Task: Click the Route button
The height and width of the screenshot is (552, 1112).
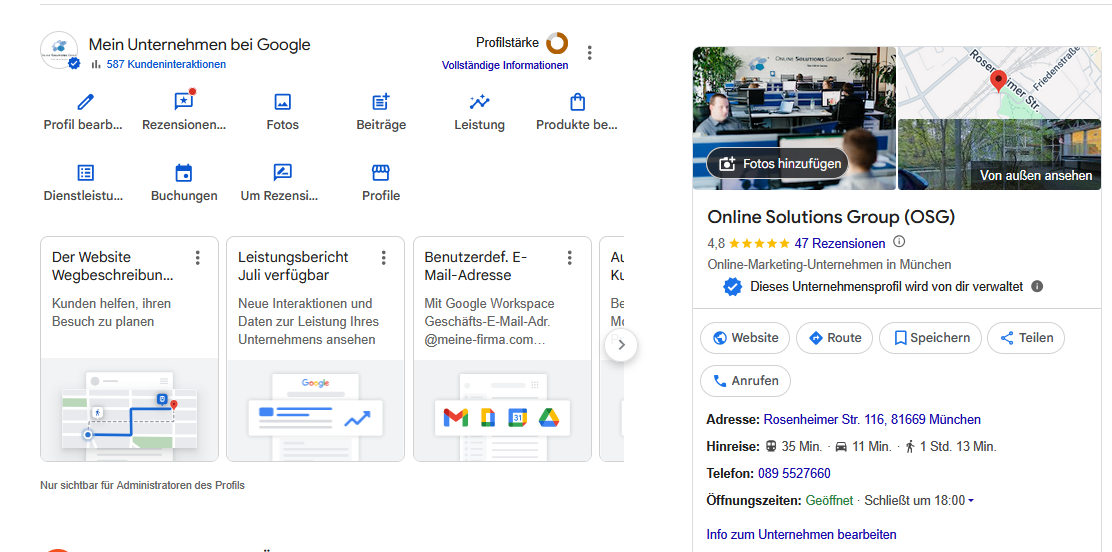Action: [834, 338]
